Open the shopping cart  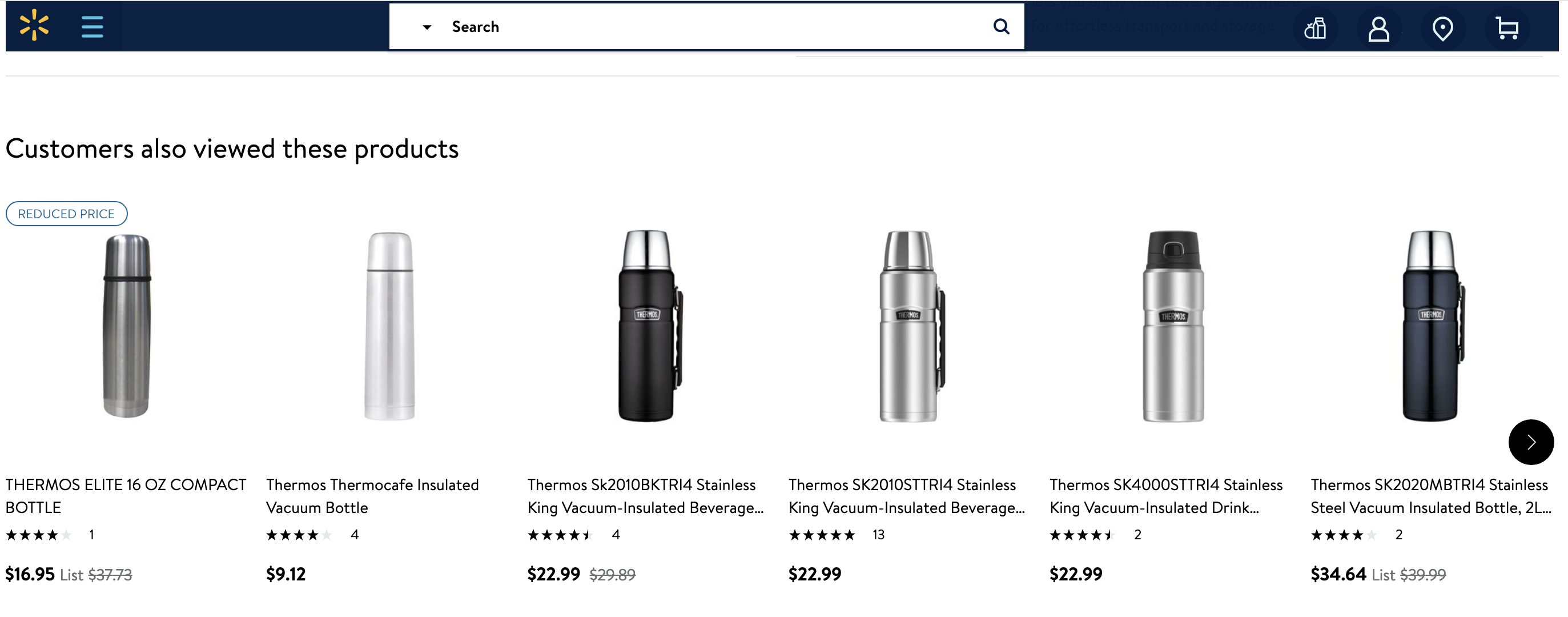pos(1506,28)
